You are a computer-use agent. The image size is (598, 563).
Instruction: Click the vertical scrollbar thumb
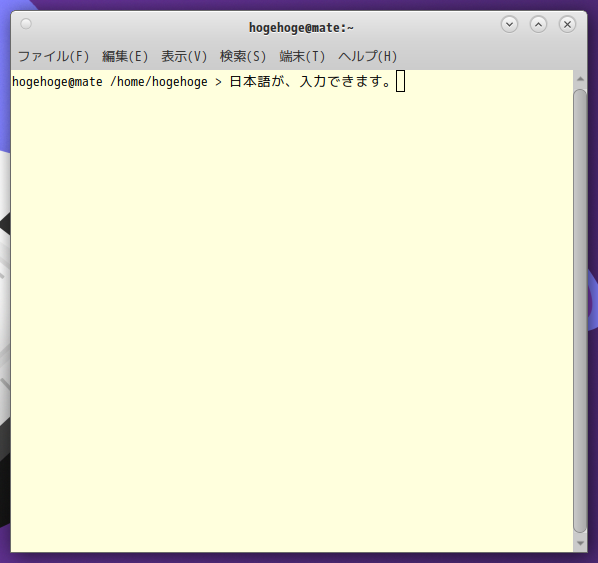pos(580,311)
